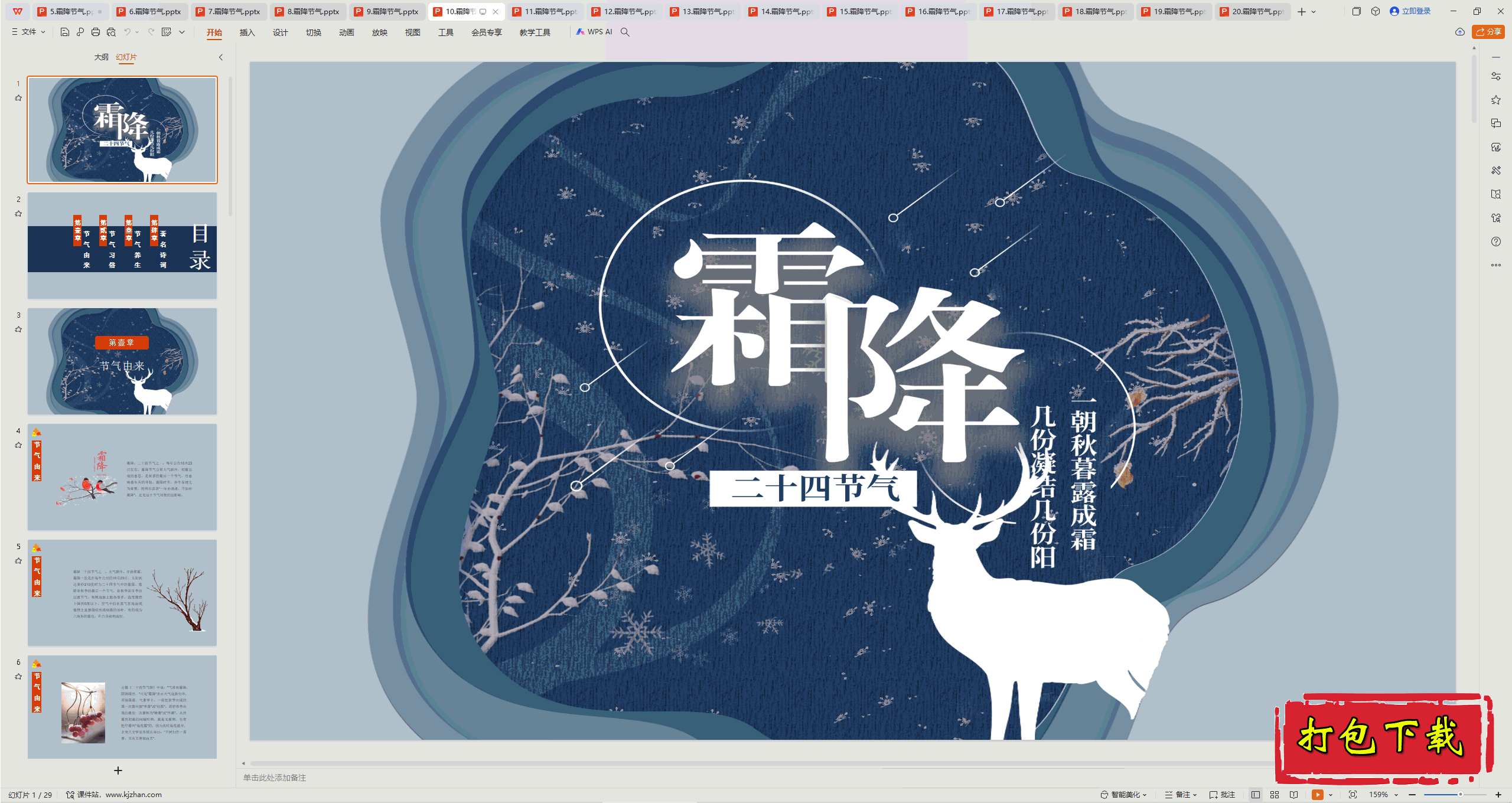Toggle normal view in status bar
The width and height of the screenshot is (1512, 803).
coord(1256,795)
